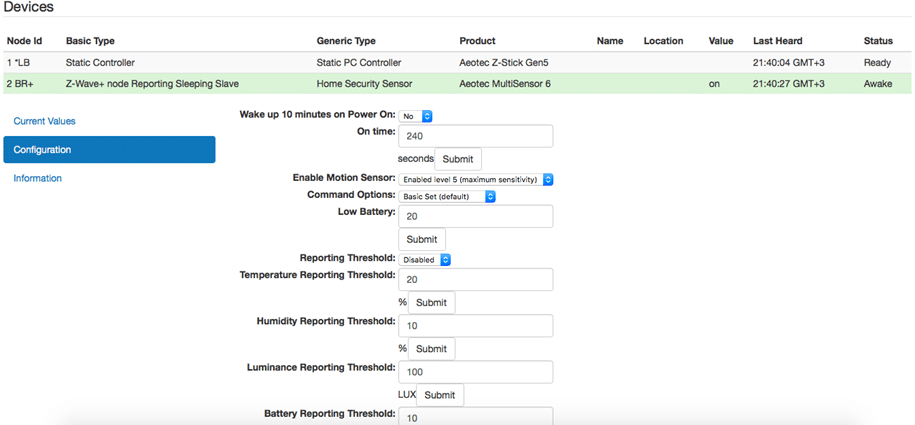
Task: Expand Reporting Threshold Disabled dropdown
Action: tap(424, 259)
